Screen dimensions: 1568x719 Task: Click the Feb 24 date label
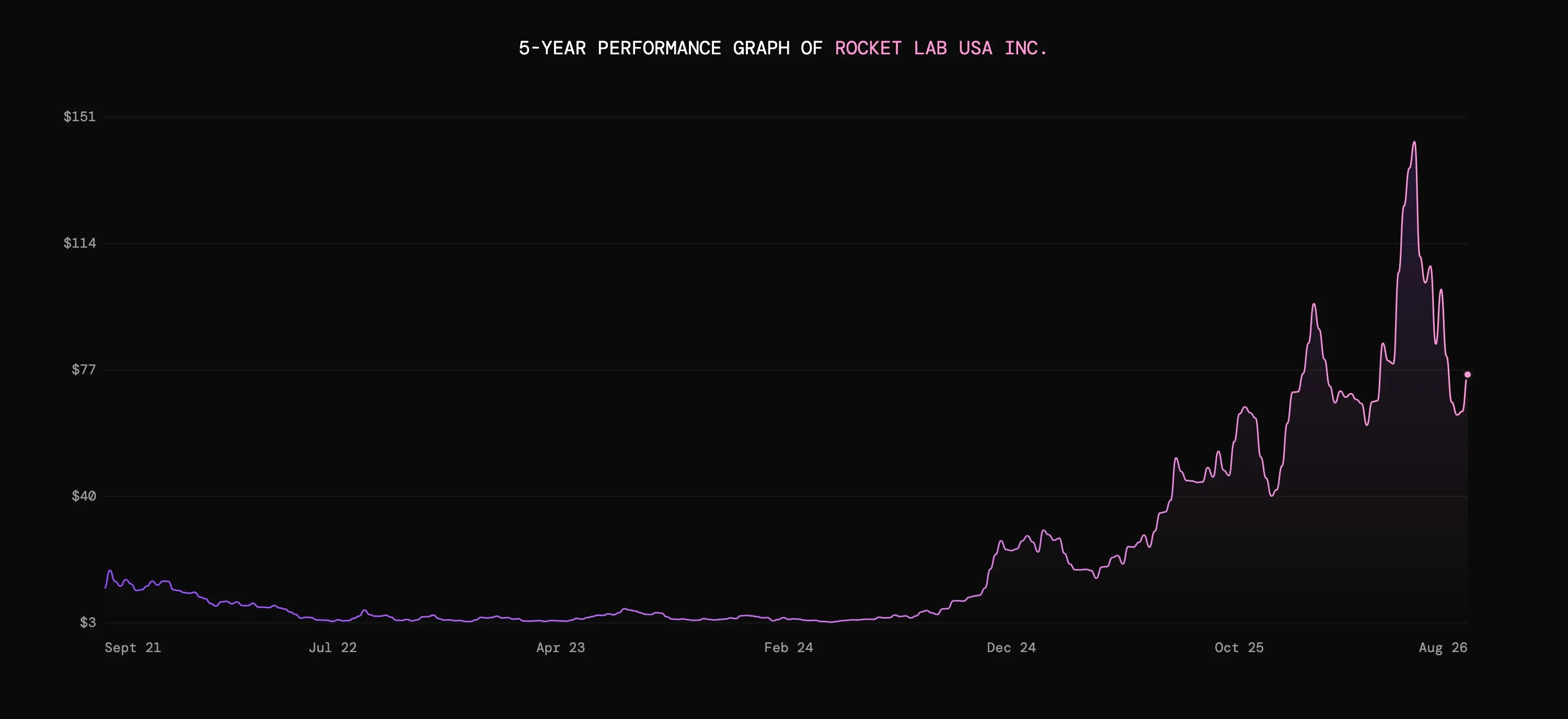tap(788, 647)
